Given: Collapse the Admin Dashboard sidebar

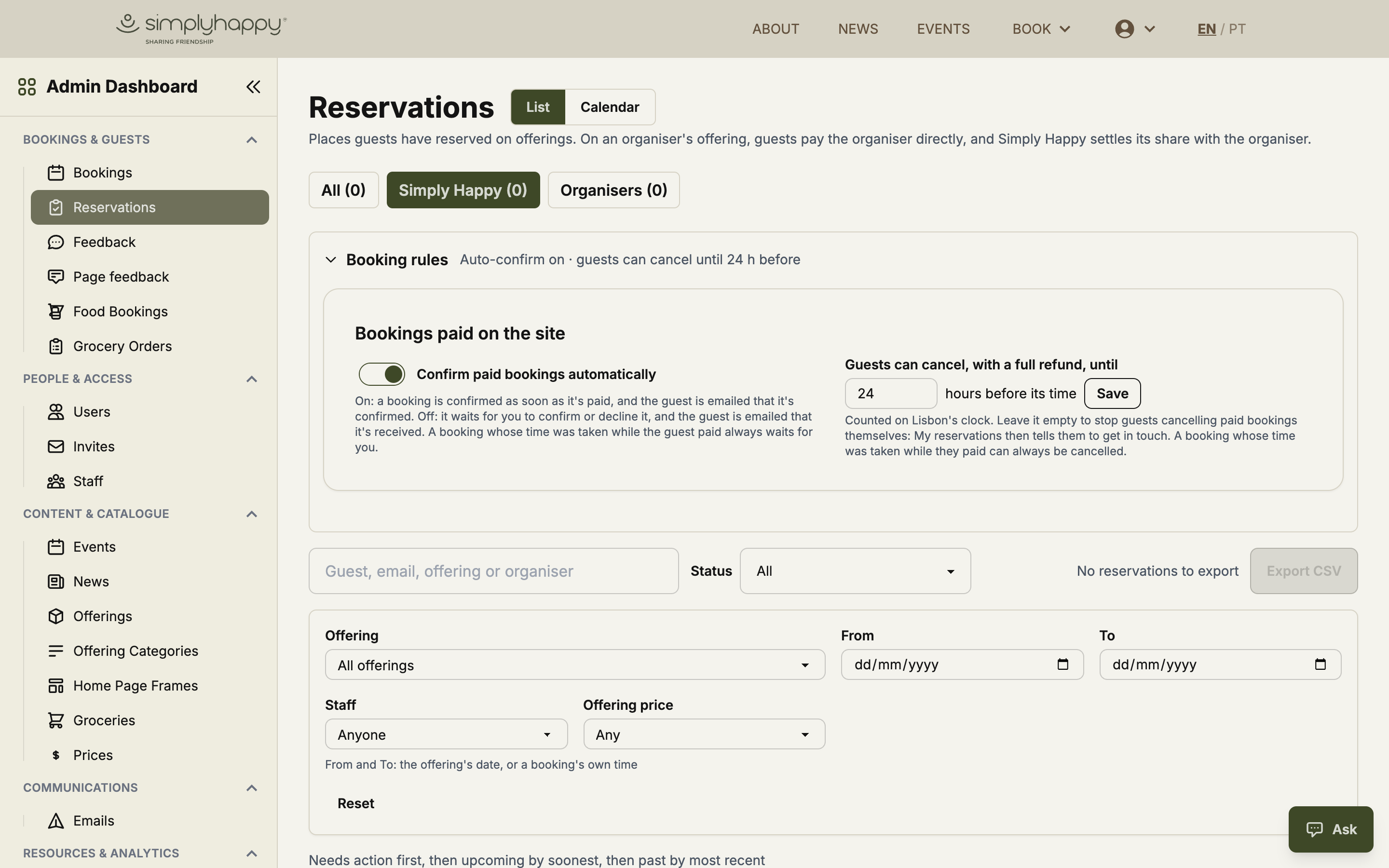Looking at the screenshot, I should (x=253, y=87).
